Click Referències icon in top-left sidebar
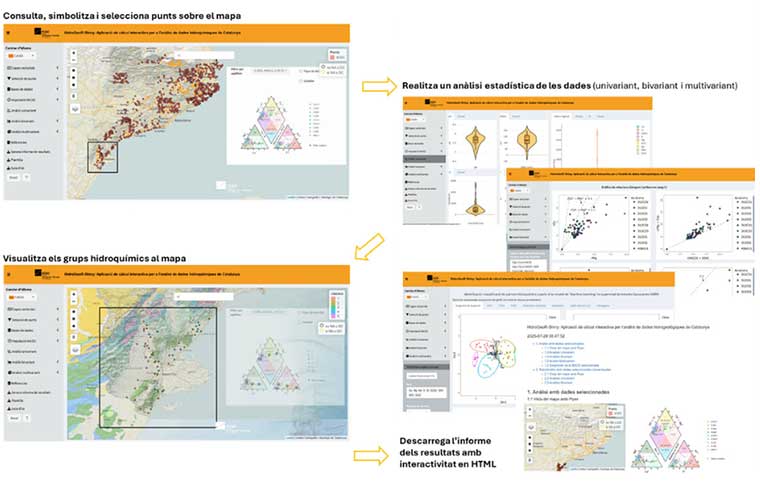Image resolution: width=760 pixels, height=490 pixels. 9,142
